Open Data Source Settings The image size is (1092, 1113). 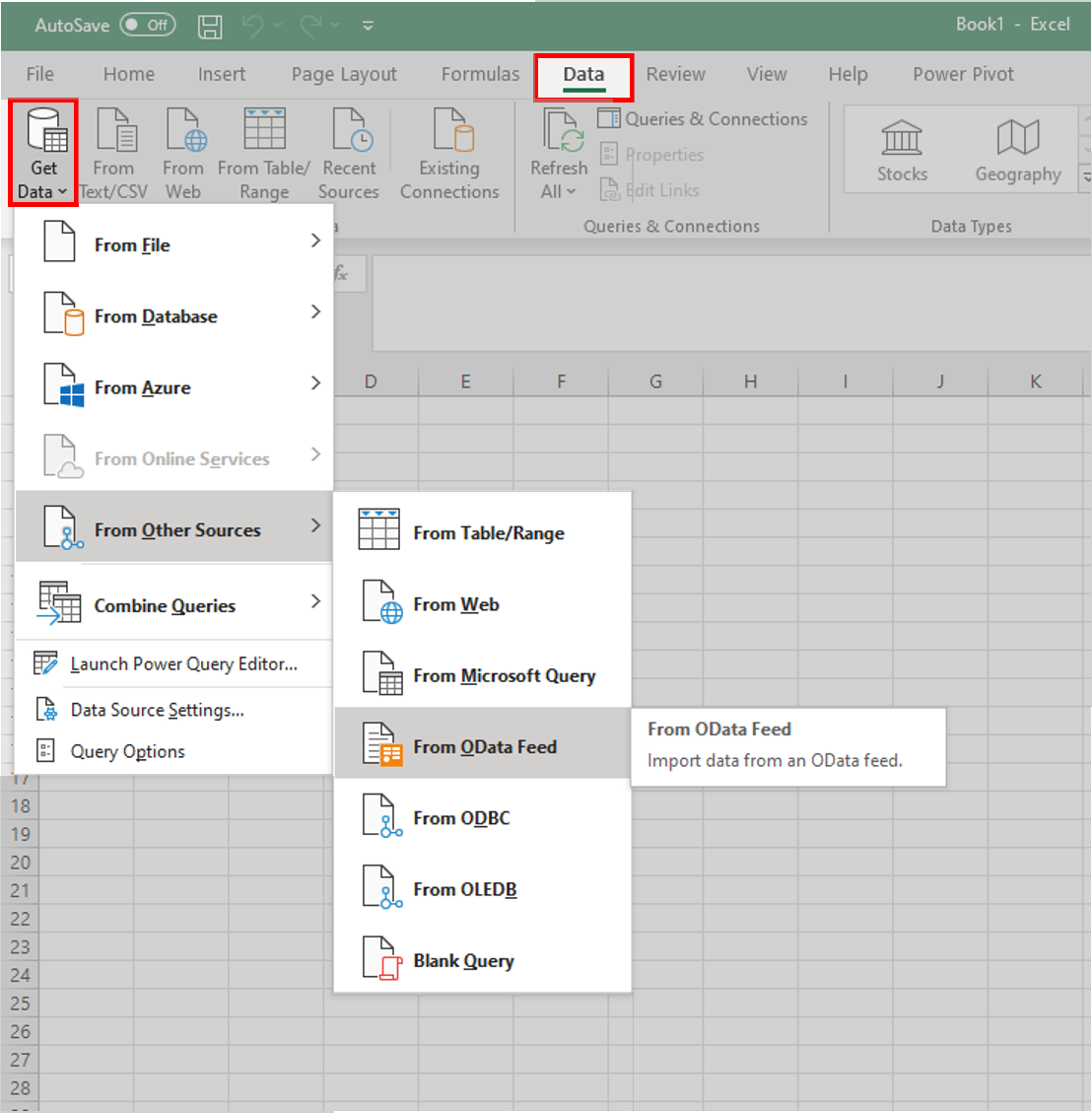point(157,710)
